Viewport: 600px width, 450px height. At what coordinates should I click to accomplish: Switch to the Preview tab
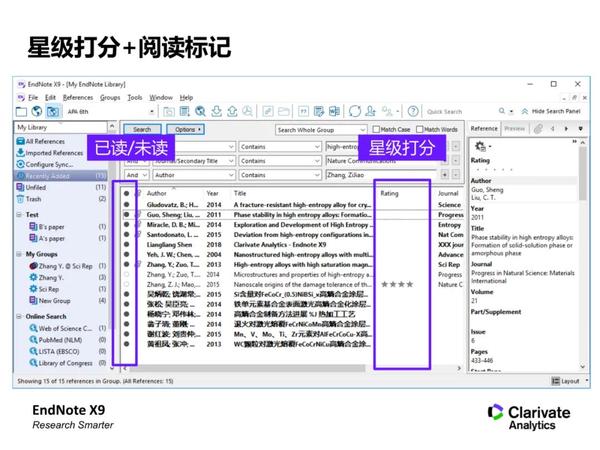(x=514, y=129)
